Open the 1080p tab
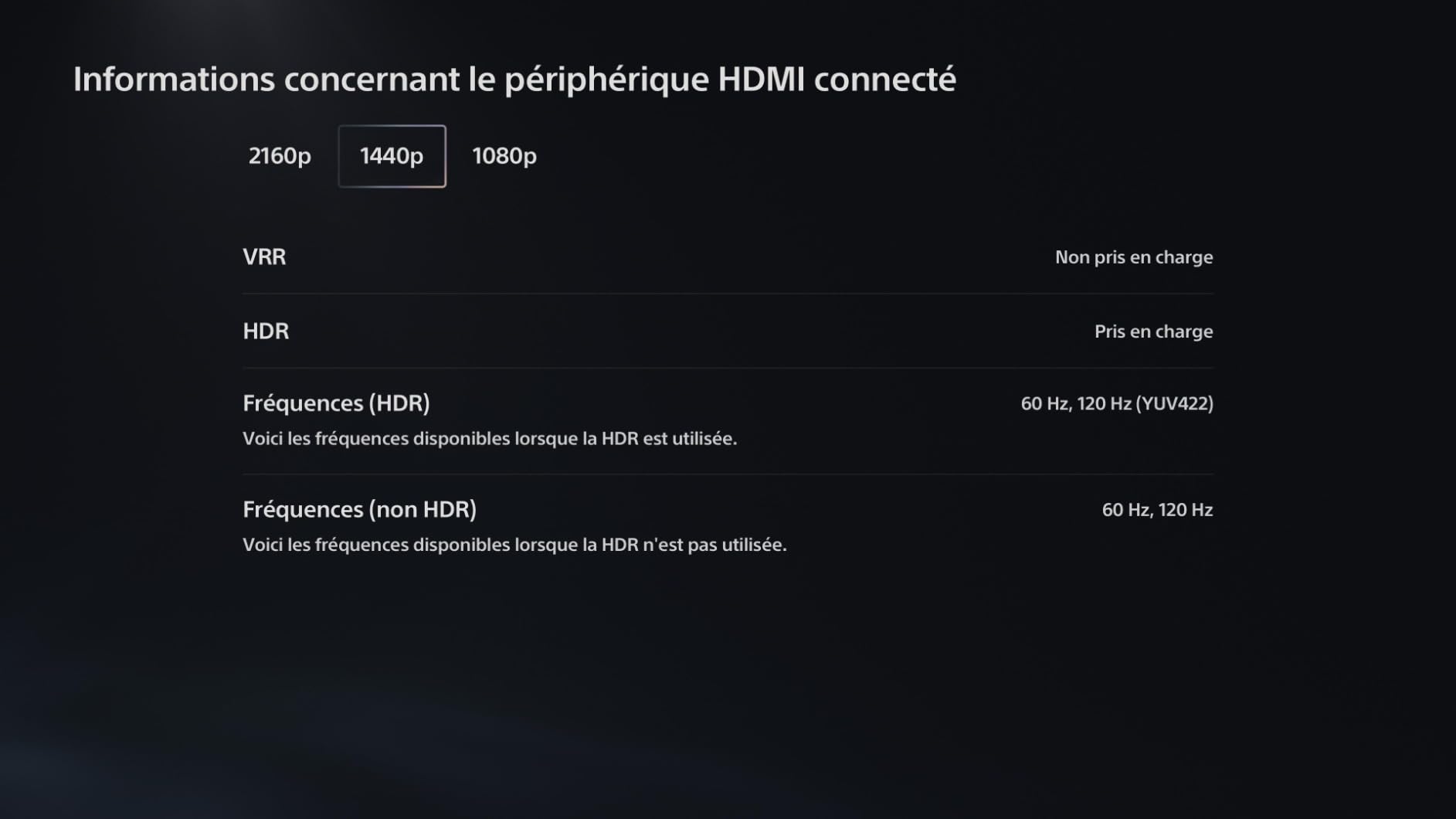1456x819 pixels. click(504, 156)
